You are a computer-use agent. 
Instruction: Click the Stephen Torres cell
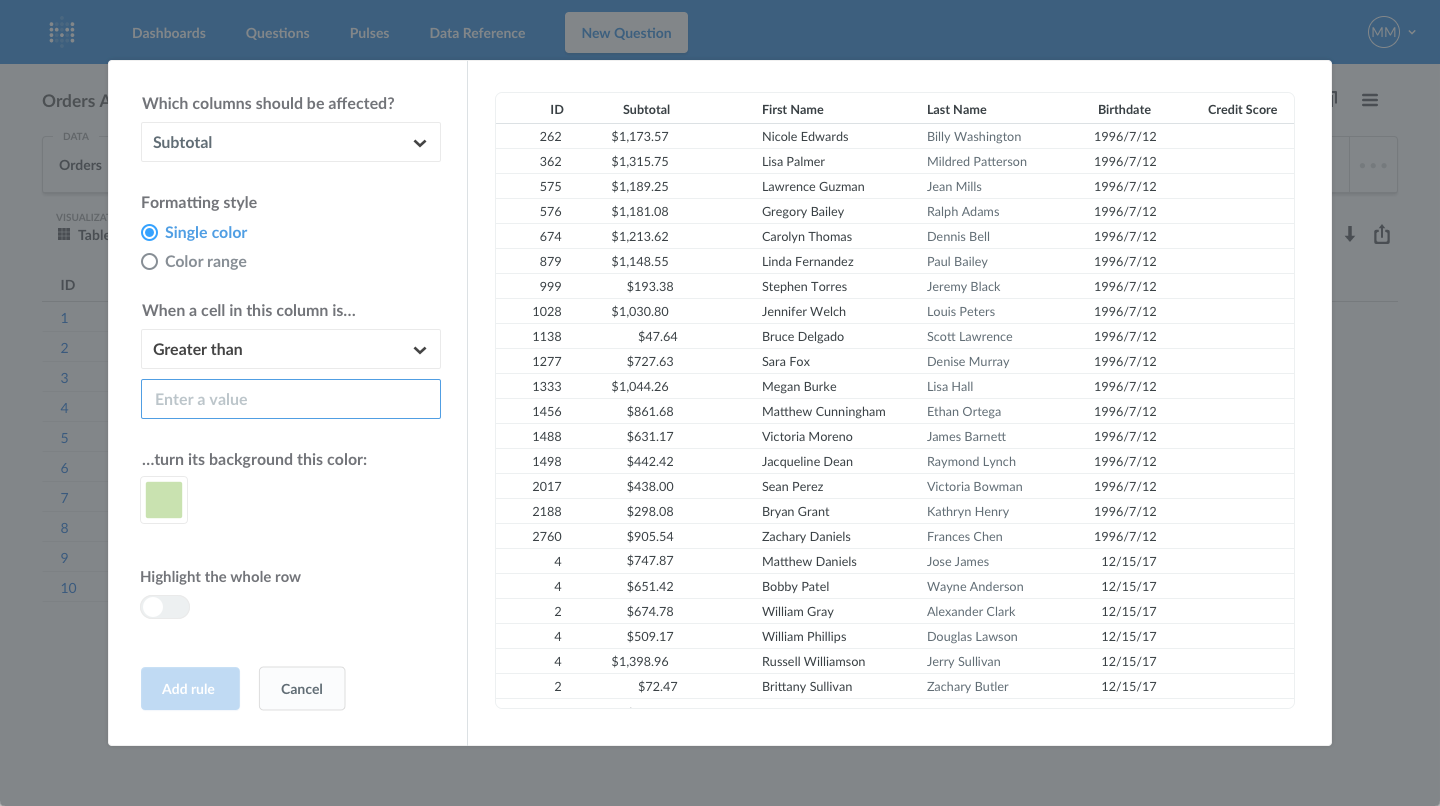804,286
